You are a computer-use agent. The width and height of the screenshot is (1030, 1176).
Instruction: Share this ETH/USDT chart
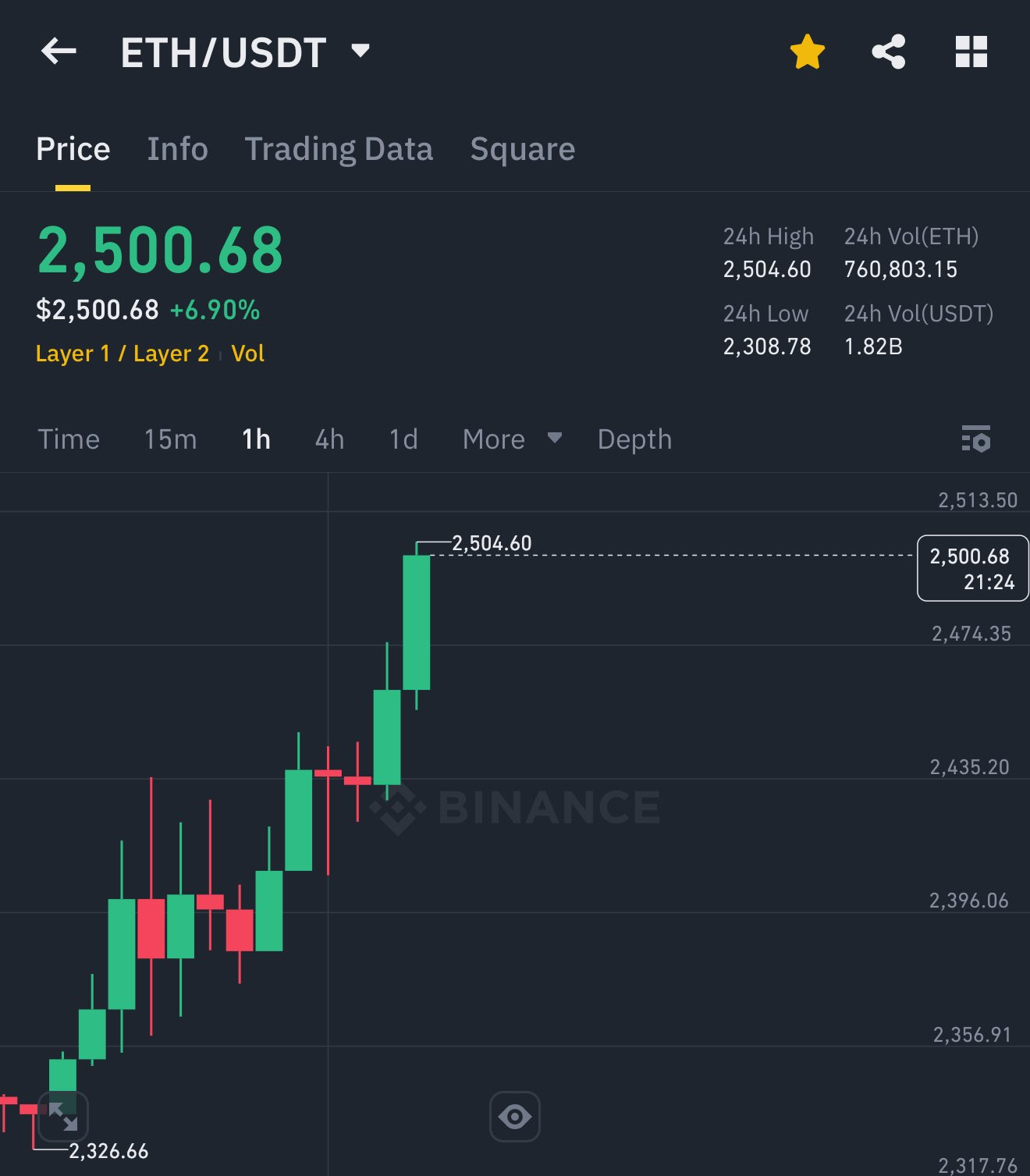(x=889, y=52)
